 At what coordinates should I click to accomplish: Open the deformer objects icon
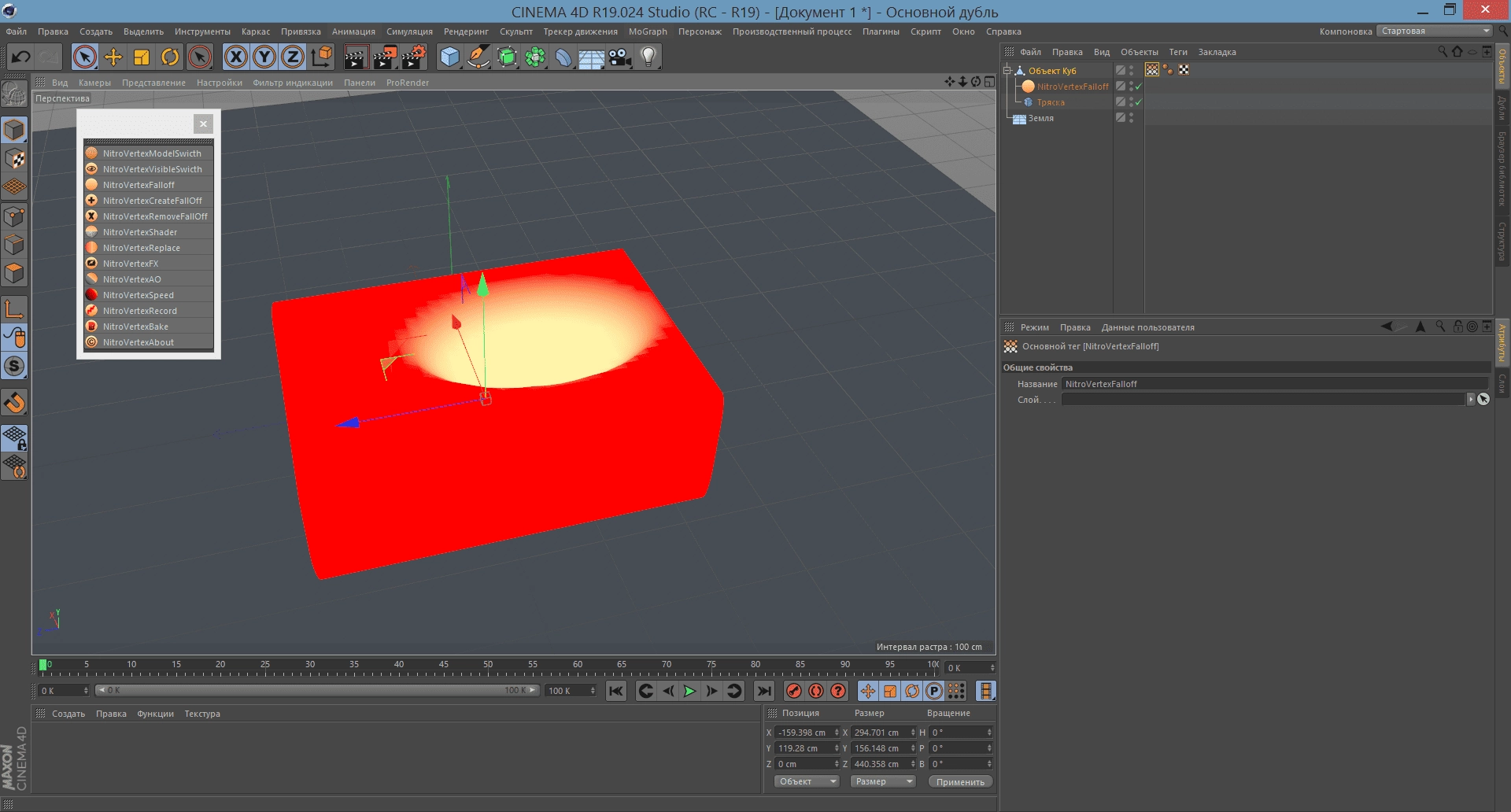coord(563,57)
